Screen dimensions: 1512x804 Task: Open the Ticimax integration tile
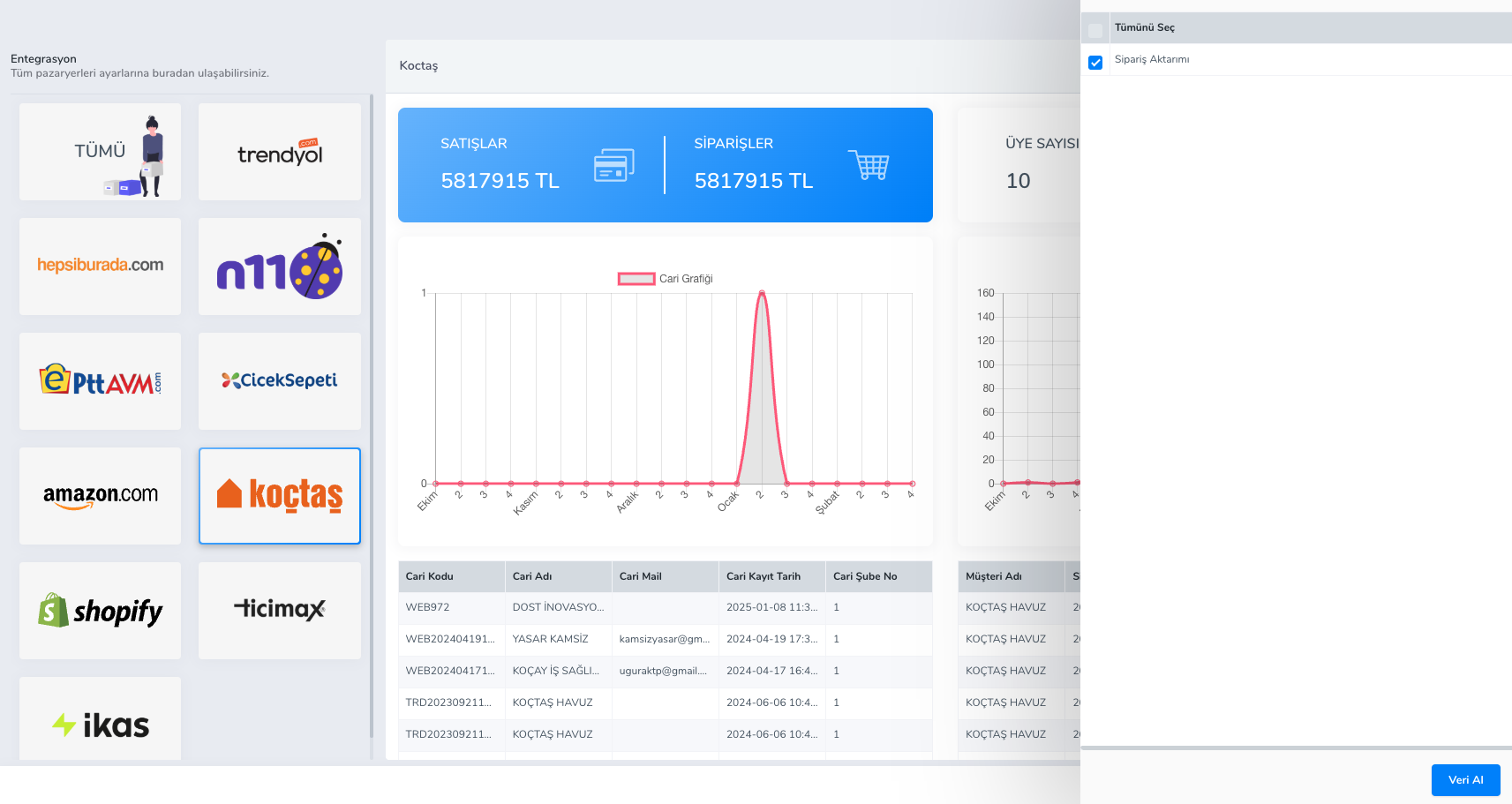[x=279, y=611]
